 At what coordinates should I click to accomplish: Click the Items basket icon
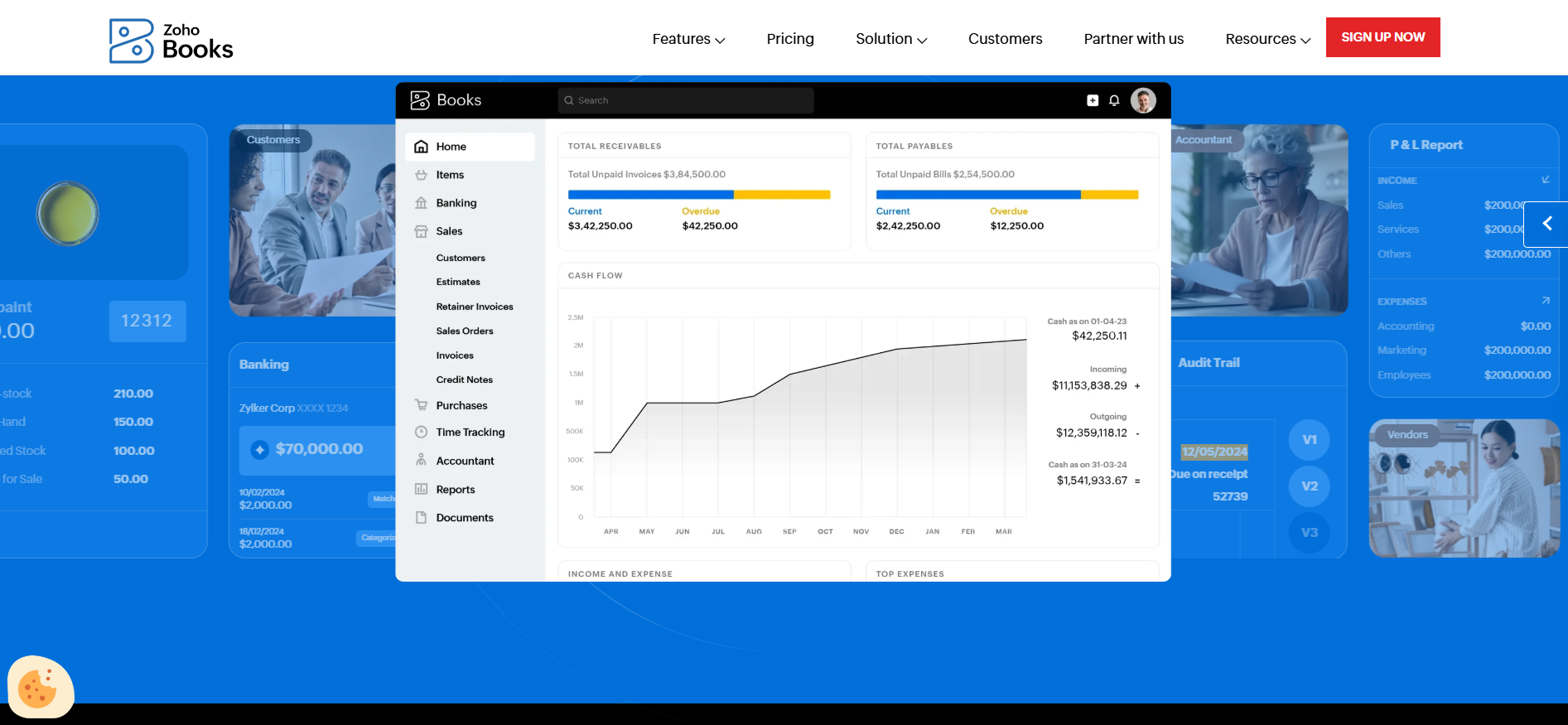(x=421, y=175)
